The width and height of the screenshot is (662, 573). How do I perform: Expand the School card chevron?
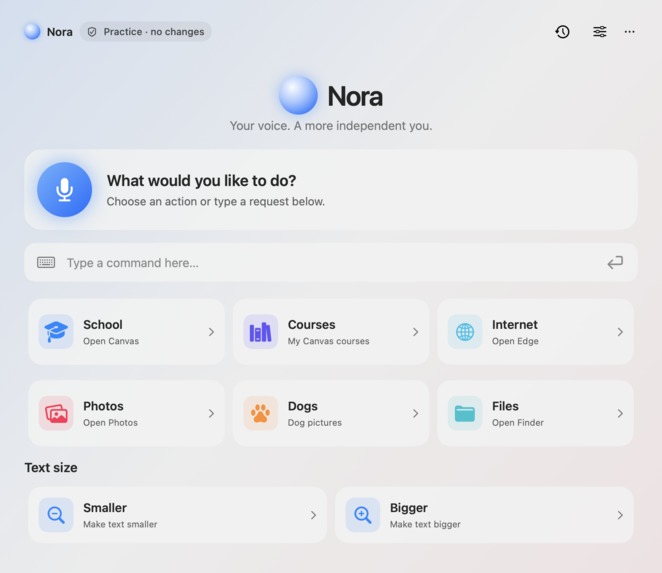[212, 332]
